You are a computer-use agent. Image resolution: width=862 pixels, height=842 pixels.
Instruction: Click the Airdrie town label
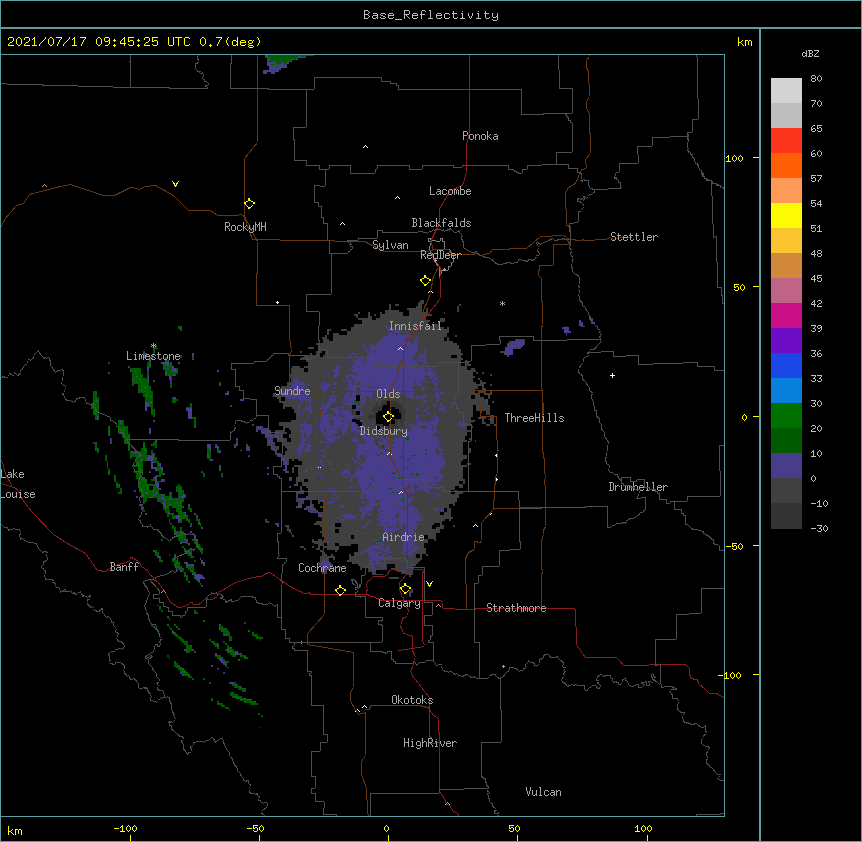coord(403,537)
